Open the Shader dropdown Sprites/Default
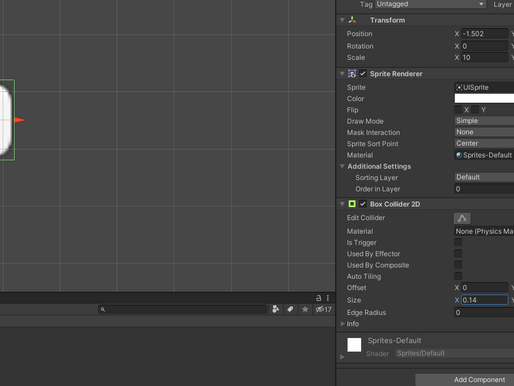 455,353
